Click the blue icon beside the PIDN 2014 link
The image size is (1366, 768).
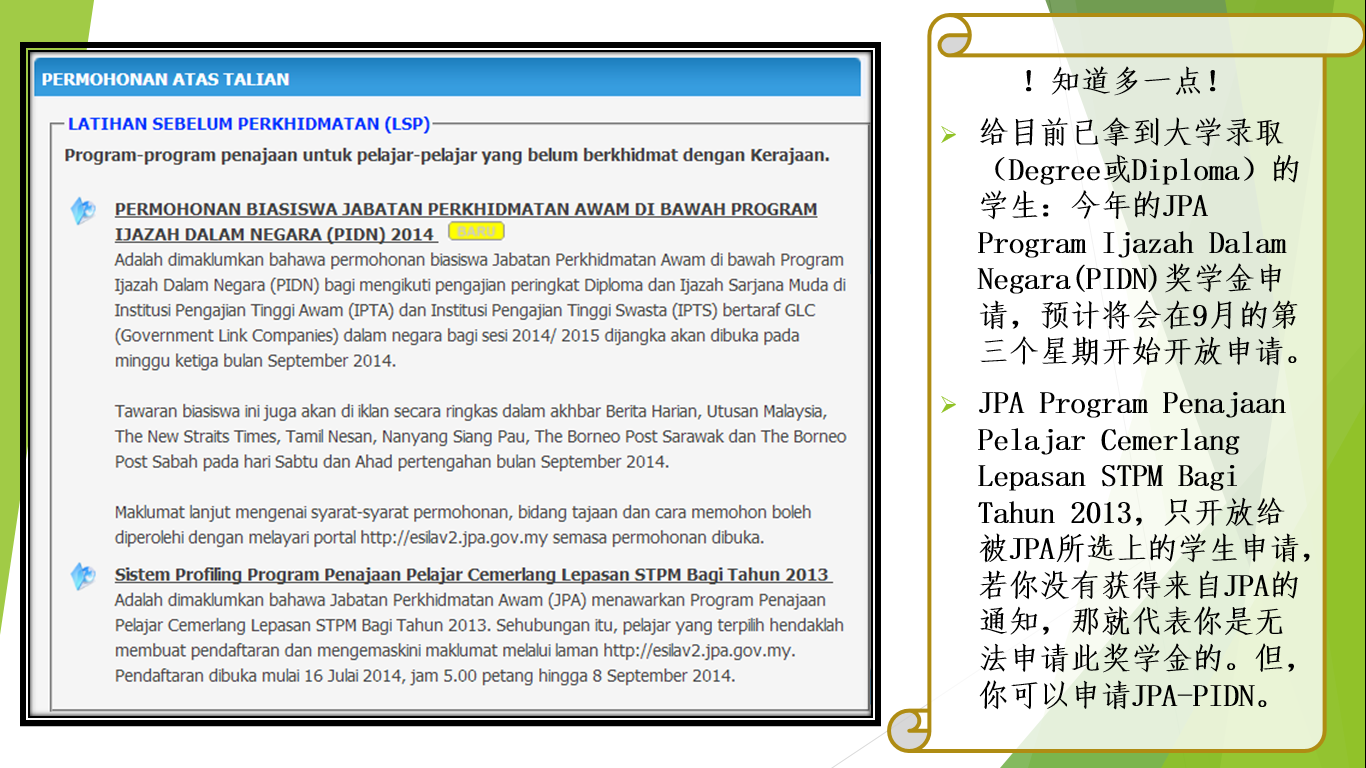coord(83,211)
